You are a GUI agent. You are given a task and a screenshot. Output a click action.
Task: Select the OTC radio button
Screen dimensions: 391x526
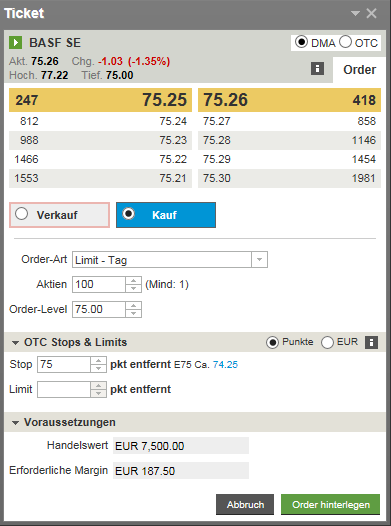pyautogui.click(x=345, y=42)
